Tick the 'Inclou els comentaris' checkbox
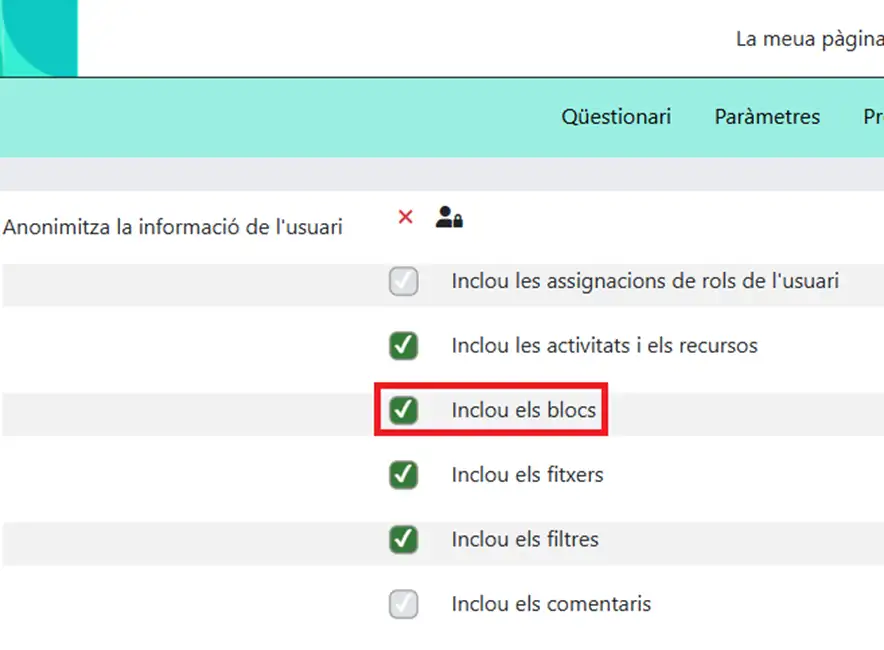Viewport: 884px width, 650px height. point(404,604)
